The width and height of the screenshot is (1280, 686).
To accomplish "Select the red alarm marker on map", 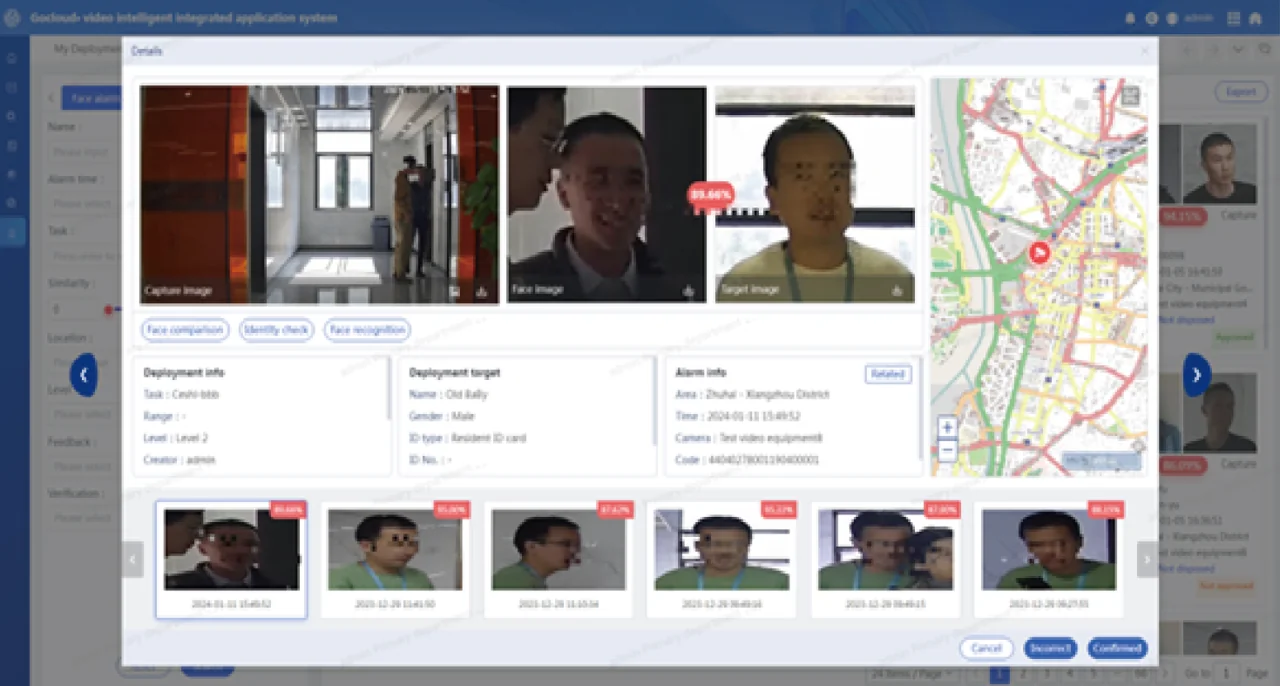I will [1039, 253].
